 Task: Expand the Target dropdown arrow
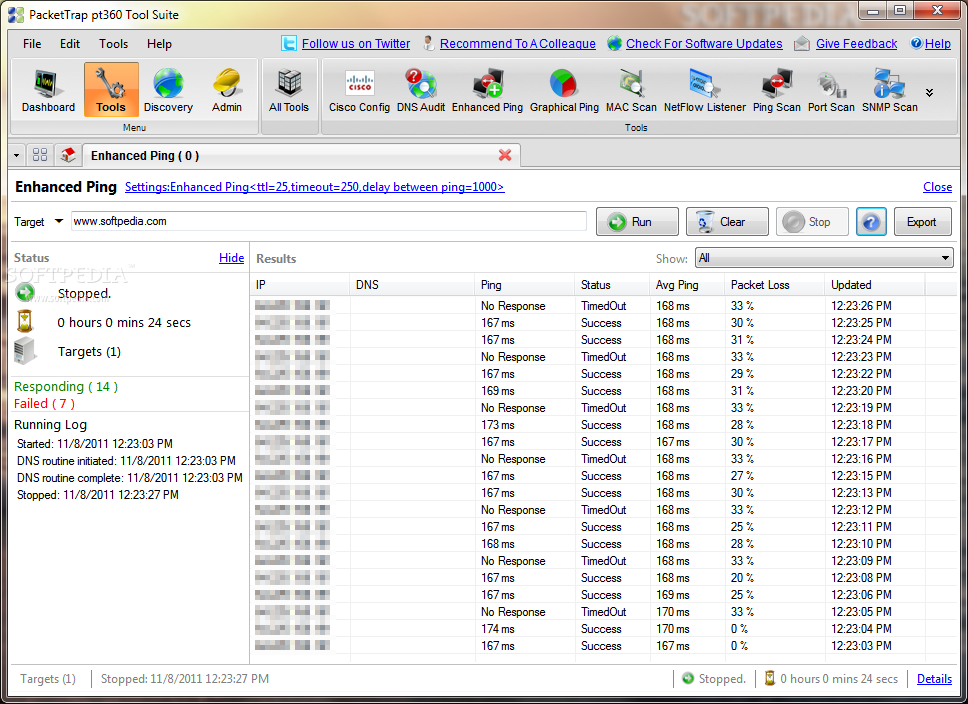point(59,221)
